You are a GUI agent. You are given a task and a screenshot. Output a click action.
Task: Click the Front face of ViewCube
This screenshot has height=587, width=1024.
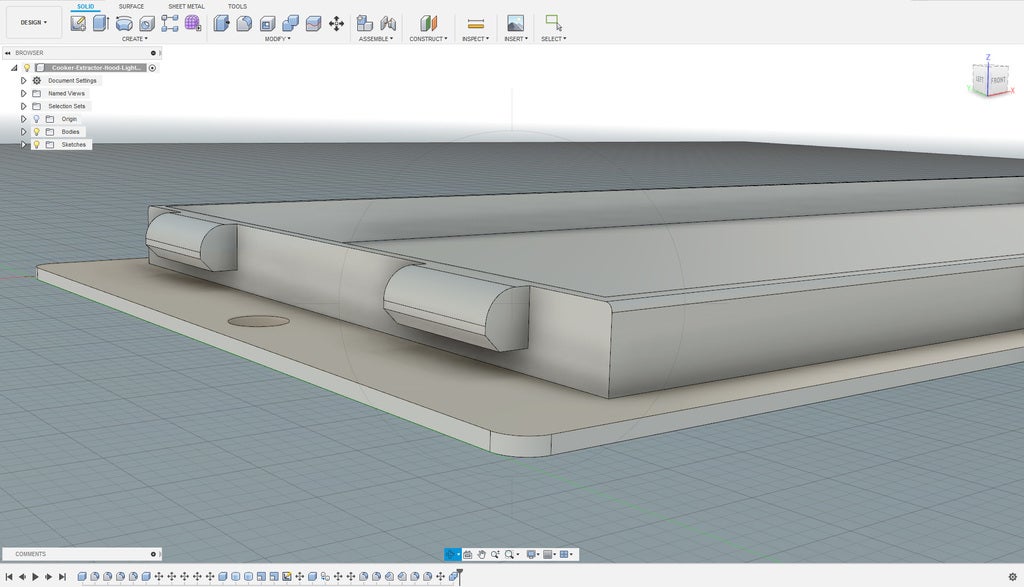tap(998, 79)
